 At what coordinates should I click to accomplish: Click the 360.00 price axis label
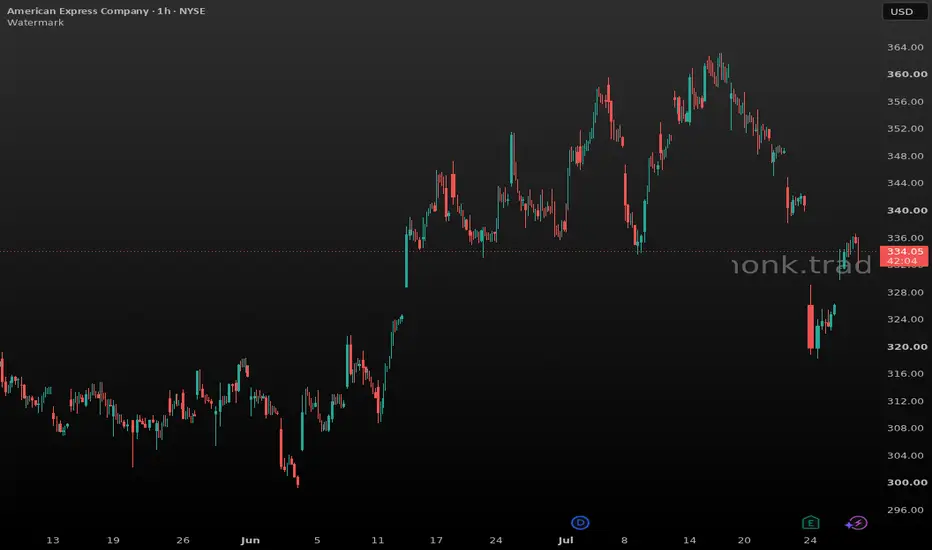907,74
